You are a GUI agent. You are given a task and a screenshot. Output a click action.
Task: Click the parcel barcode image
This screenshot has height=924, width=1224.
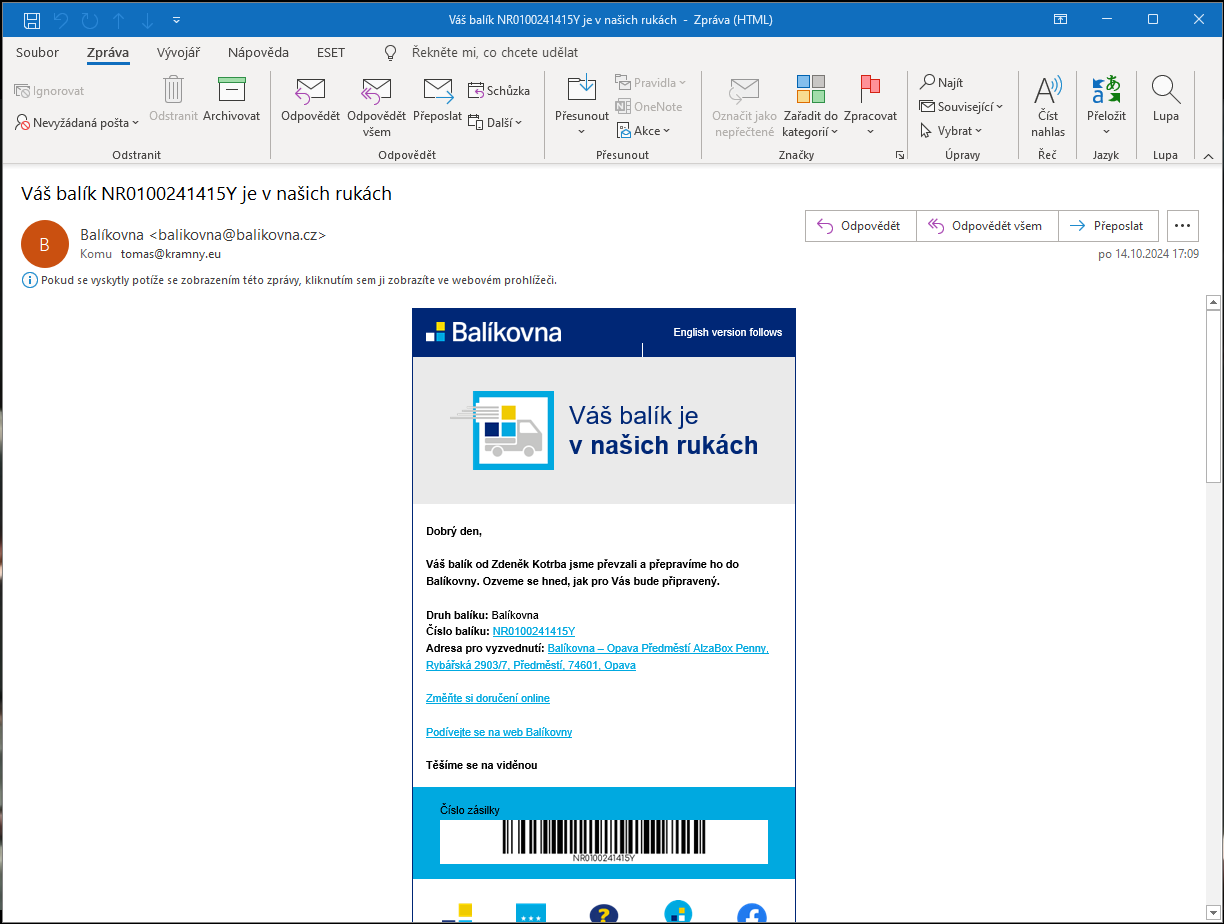point(604,841)
